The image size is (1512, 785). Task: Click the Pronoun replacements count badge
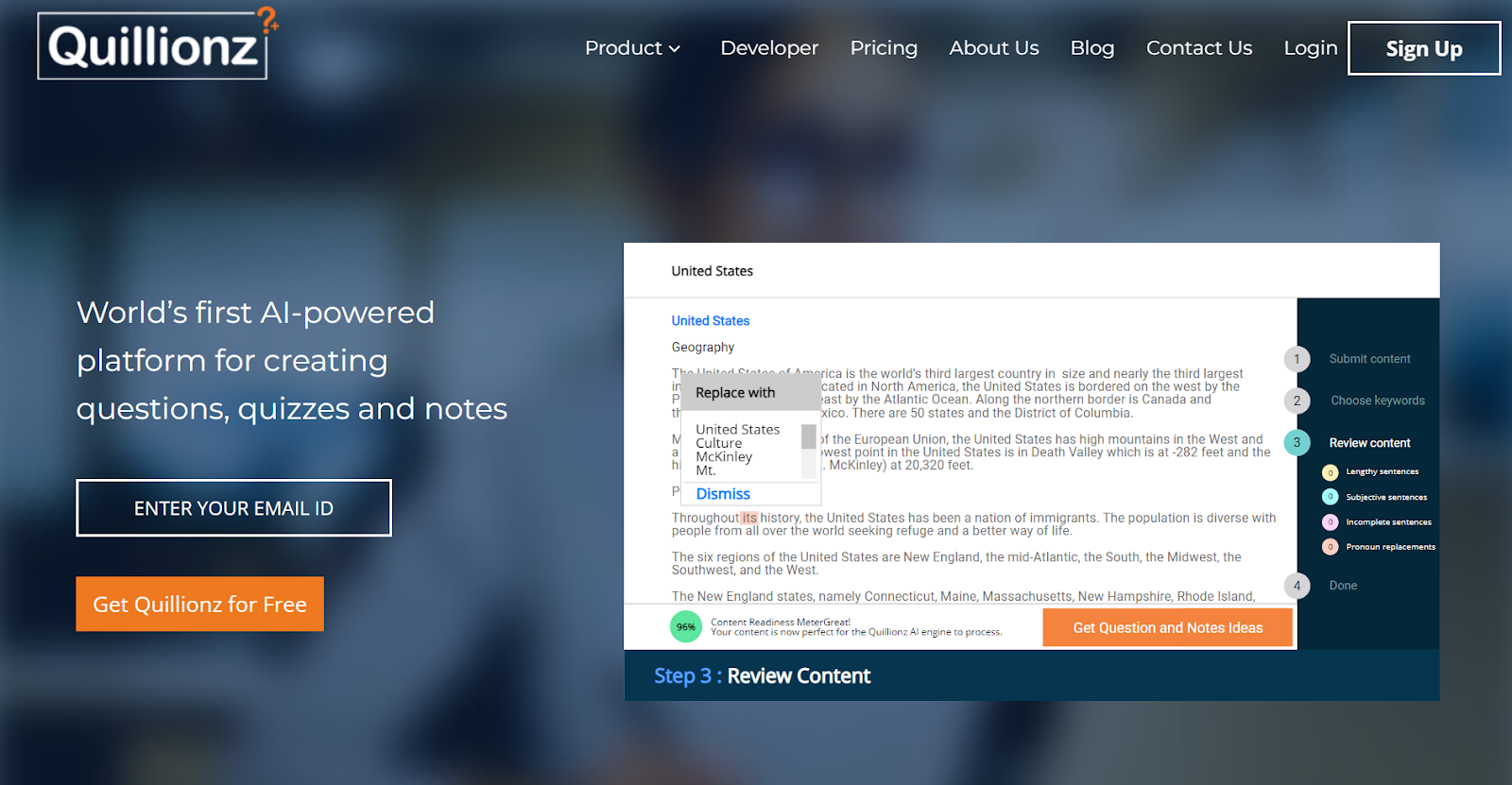pyautogui.click(x=1330, y=547)
